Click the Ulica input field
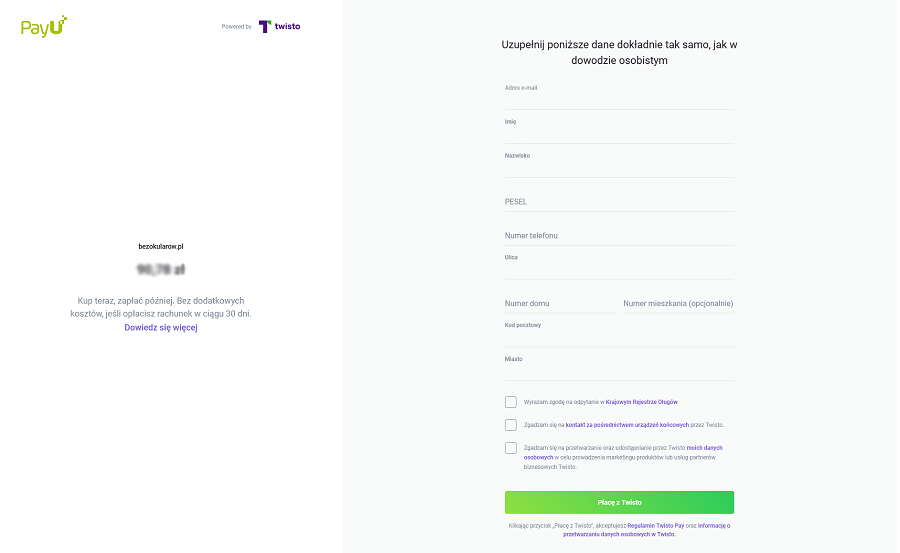The width and height of the screenshot is (900, 553). [x=619, y=266]
